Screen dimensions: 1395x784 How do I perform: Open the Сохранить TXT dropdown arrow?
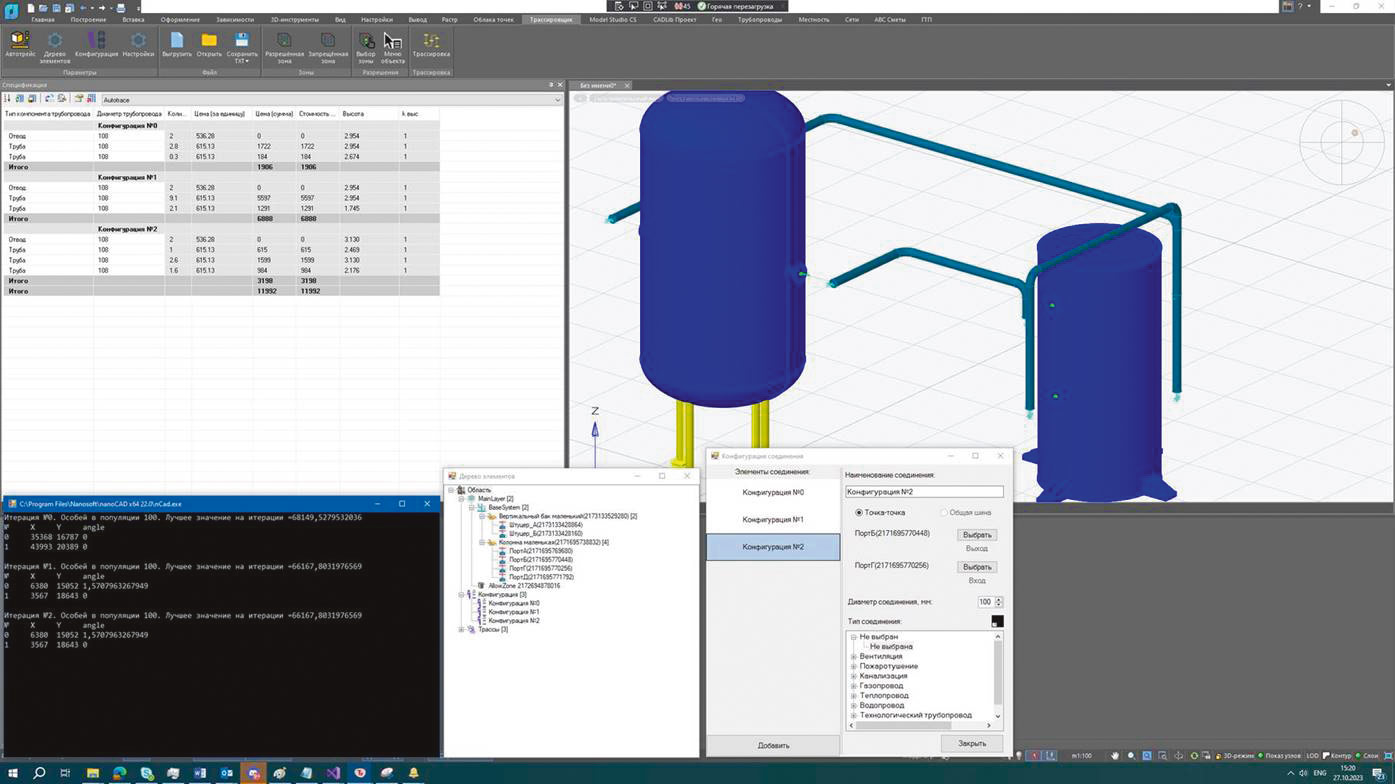[x=247, y=61]
